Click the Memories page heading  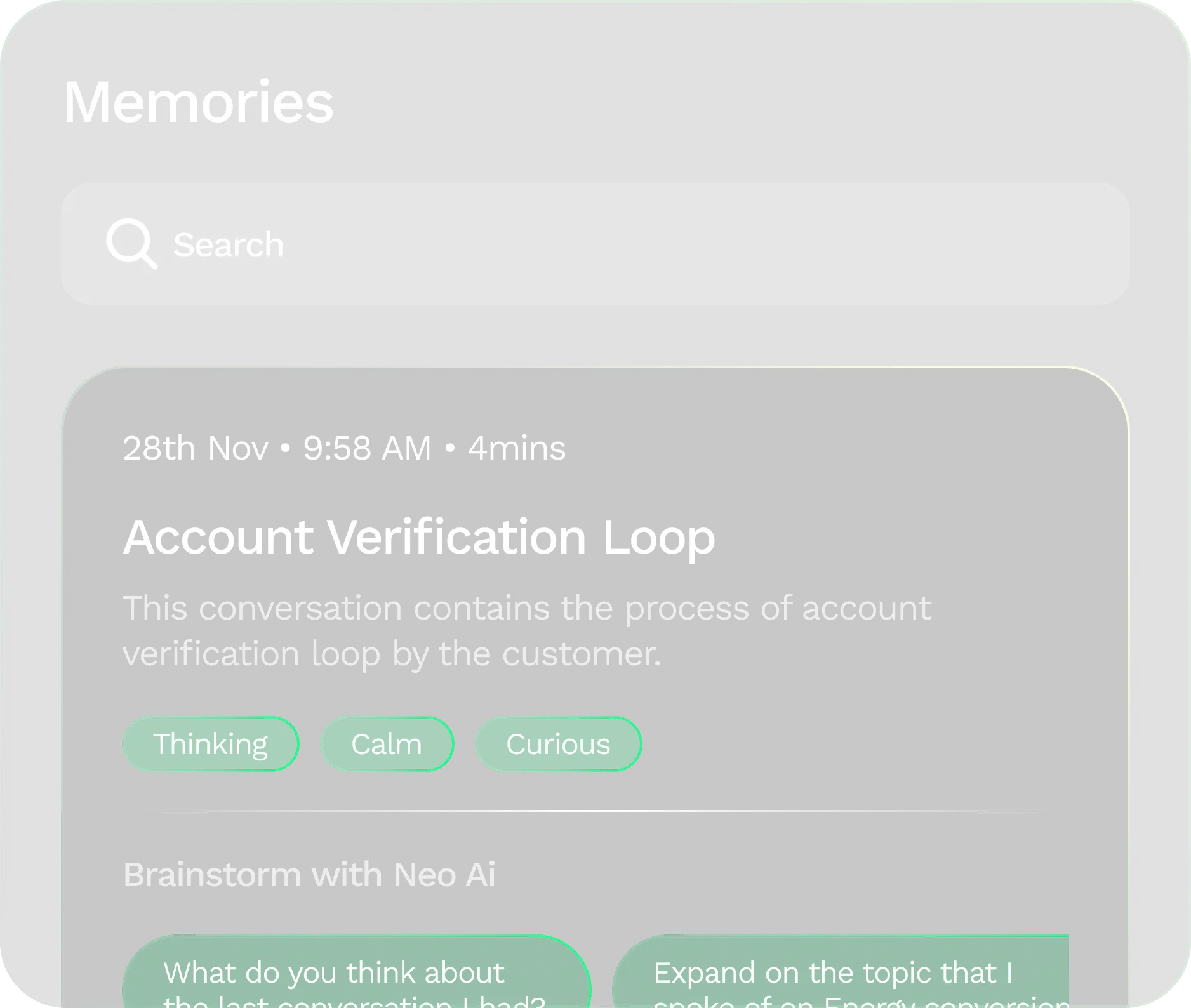(198, 102)
